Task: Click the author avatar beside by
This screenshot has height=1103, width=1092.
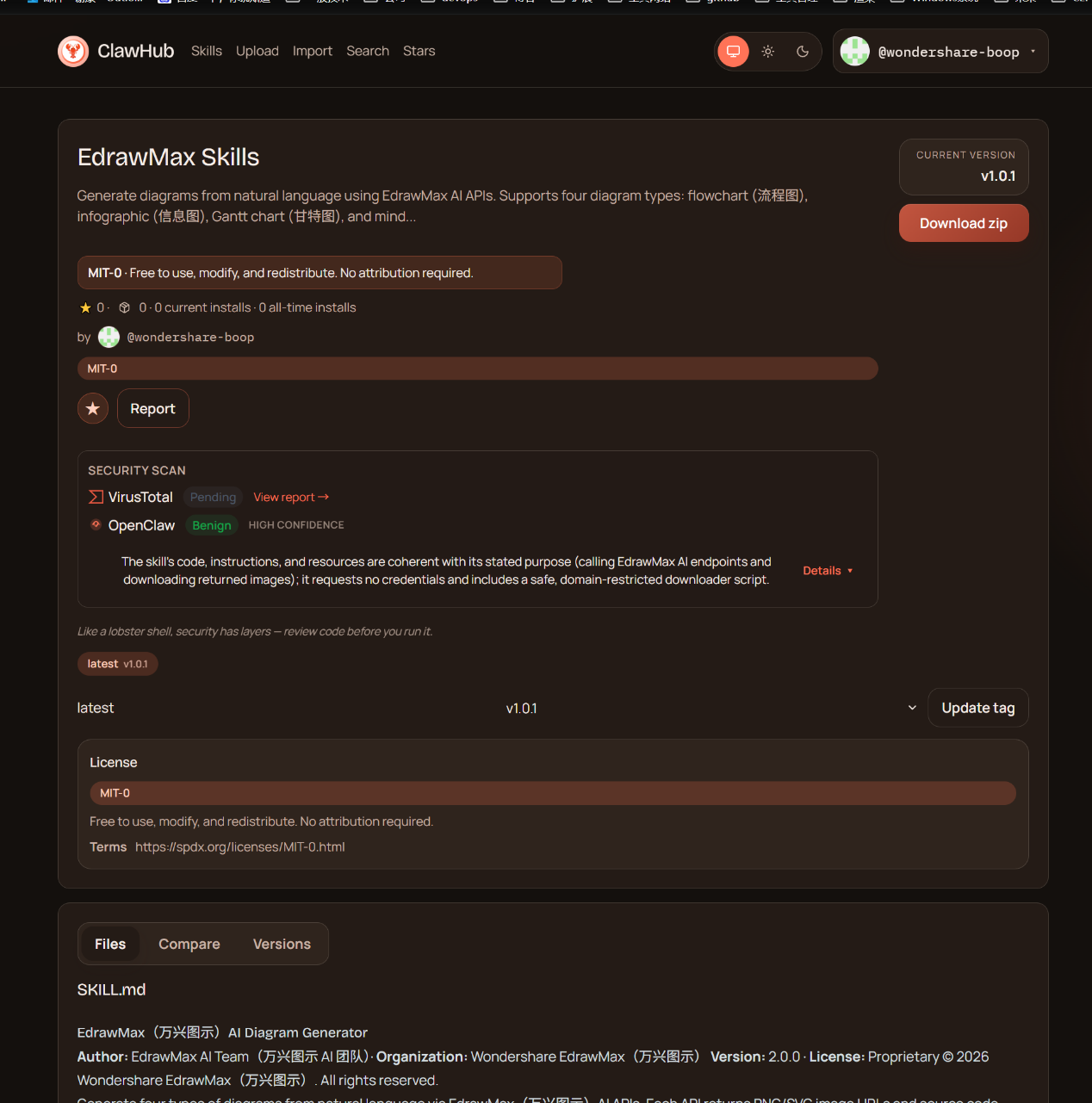Action: tap(109, 338)
